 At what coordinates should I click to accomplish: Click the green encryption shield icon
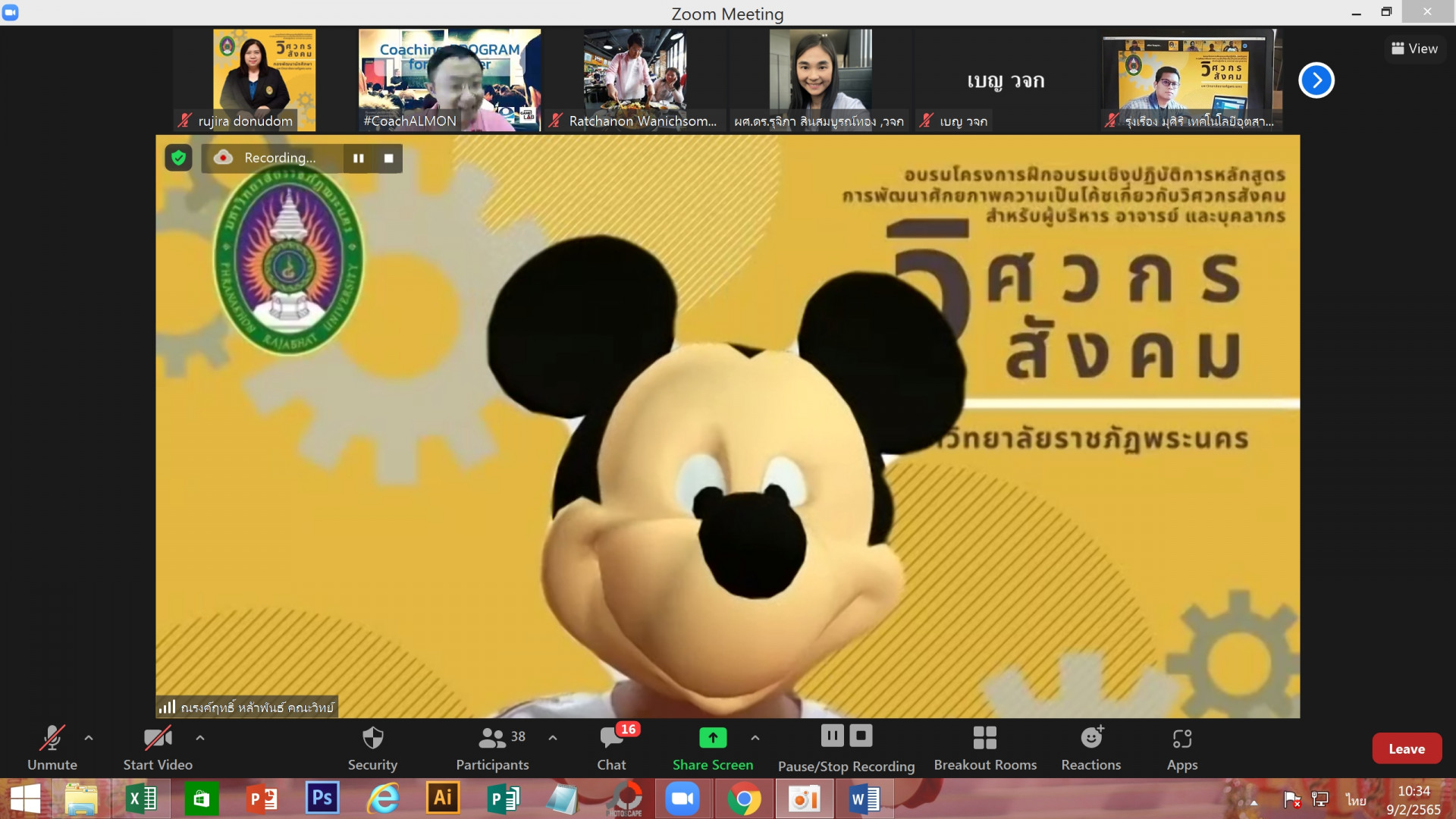click(178, 158)
